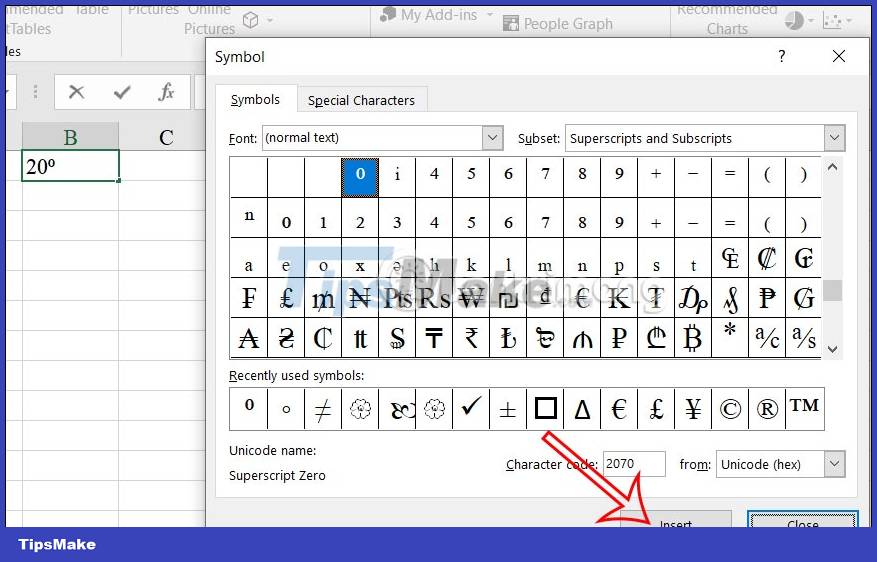Select the Rupee Rs symbol
Screen dimensions: 877x562
tap(434, 299)
